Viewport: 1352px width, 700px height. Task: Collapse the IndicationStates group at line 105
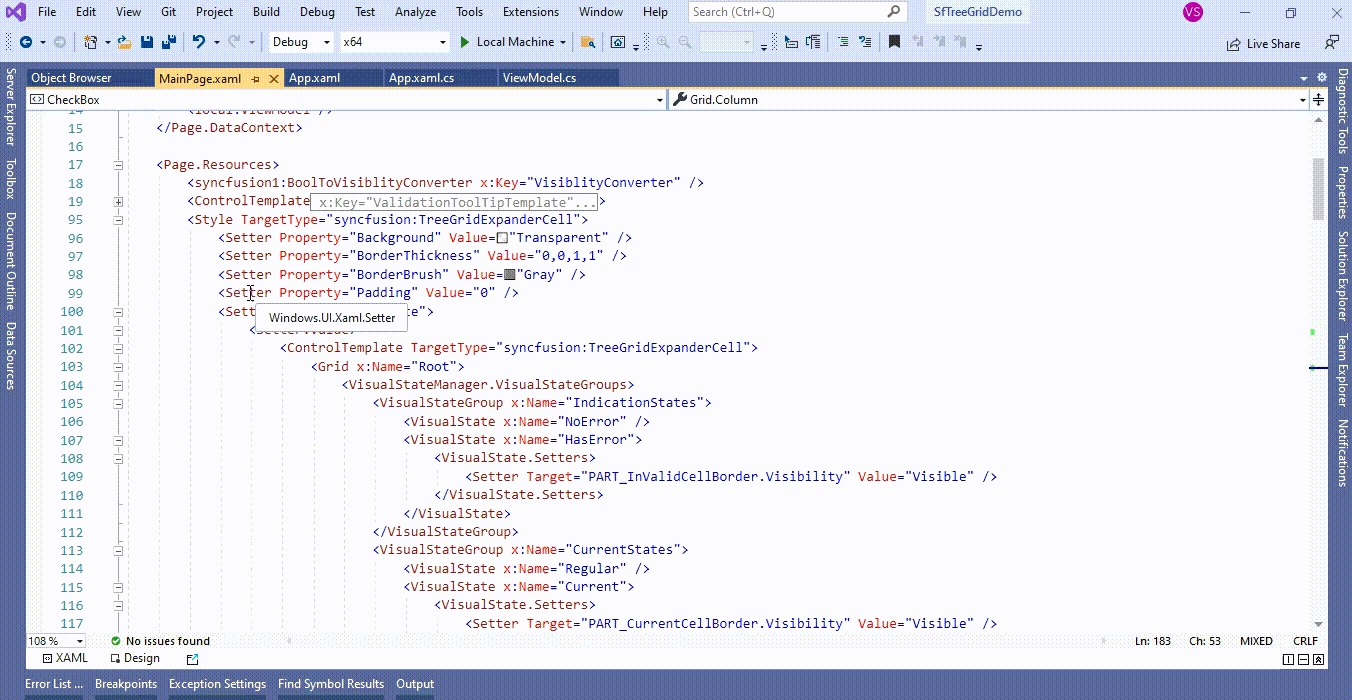[118, 404]
